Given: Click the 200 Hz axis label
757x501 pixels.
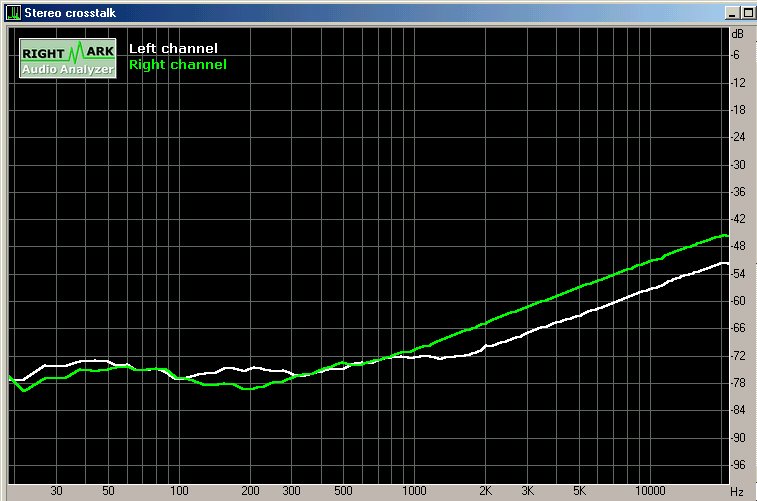Looking at the screenshot, I should click(x=250, y=491).
